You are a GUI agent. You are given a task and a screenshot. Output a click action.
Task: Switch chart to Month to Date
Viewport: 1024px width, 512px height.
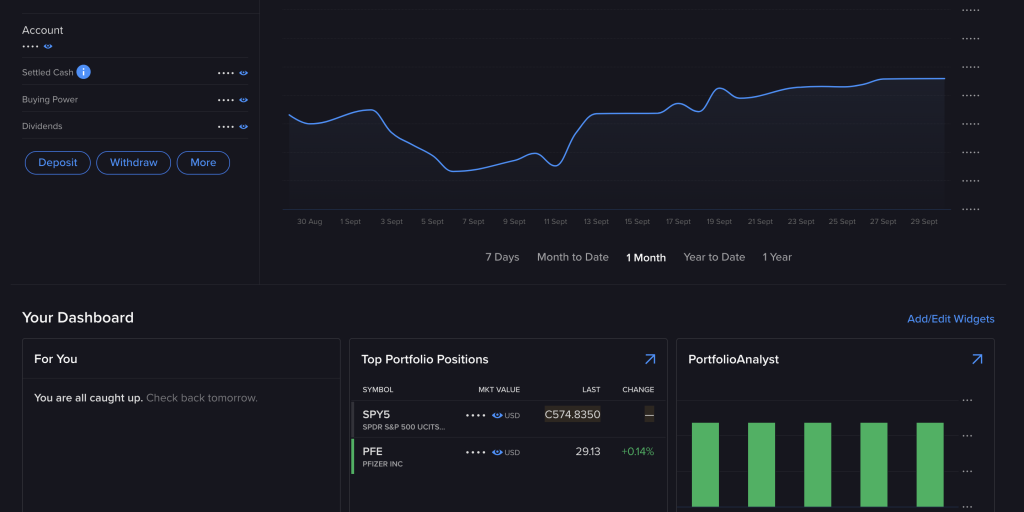[572, 257]
